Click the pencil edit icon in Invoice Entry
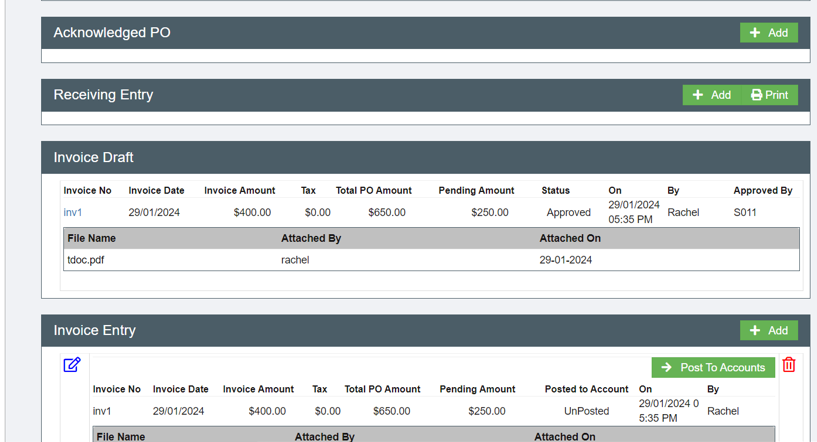The height and width of the screenshot is (442, 817). 72,365
